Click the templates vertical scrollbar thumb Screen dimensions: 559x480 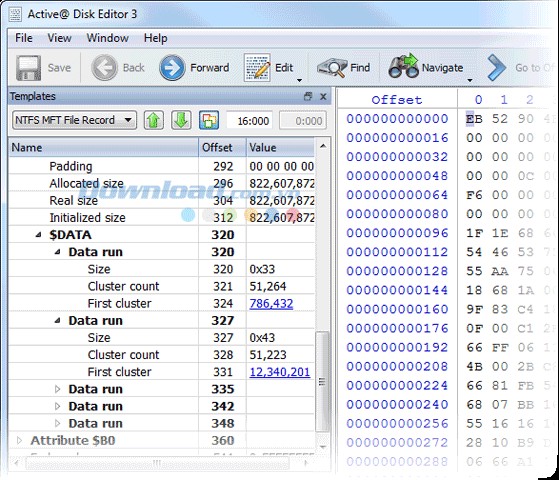coord(322,382)
